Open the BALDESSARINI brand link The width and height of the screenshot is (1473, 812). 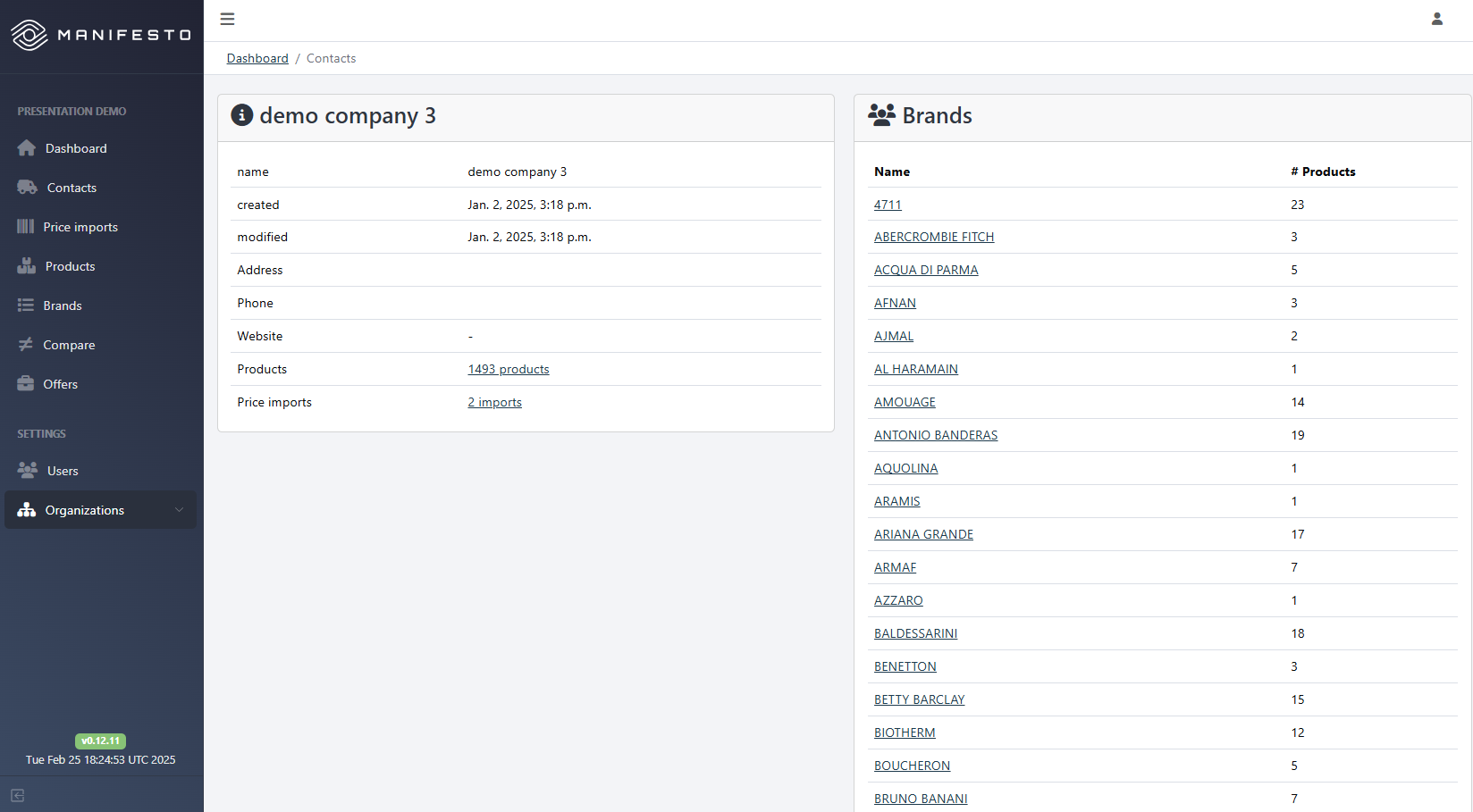915,633
